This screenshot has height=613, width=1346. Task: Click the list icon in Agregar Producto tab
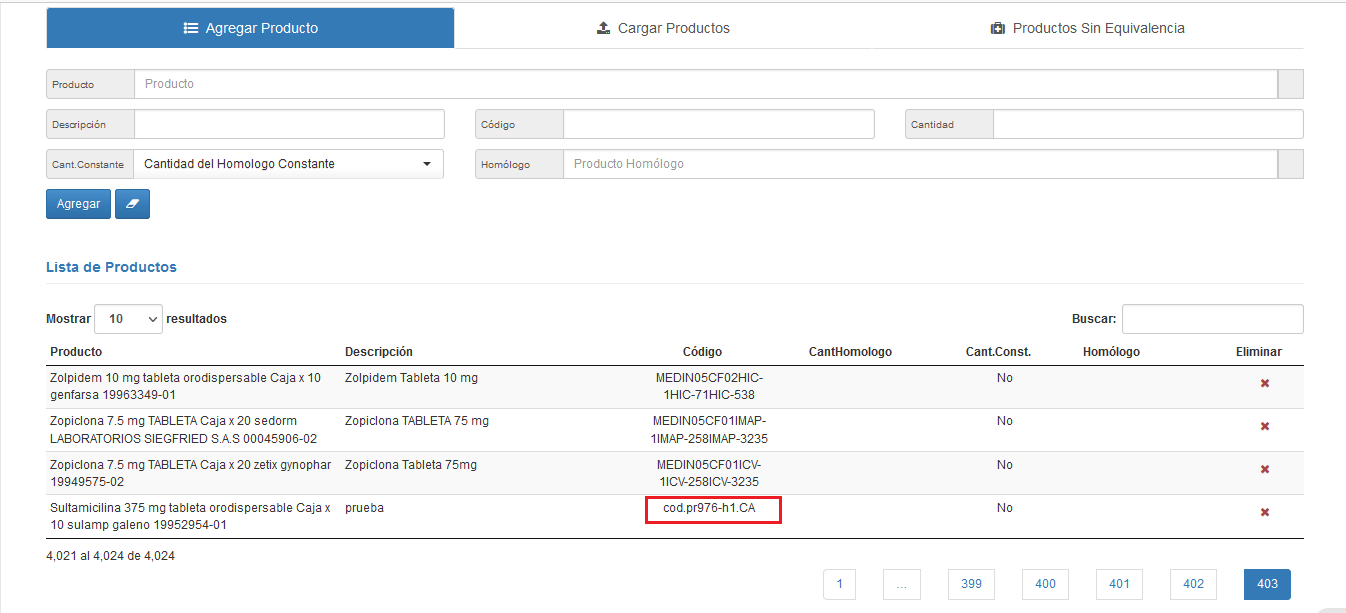[191, 28]
